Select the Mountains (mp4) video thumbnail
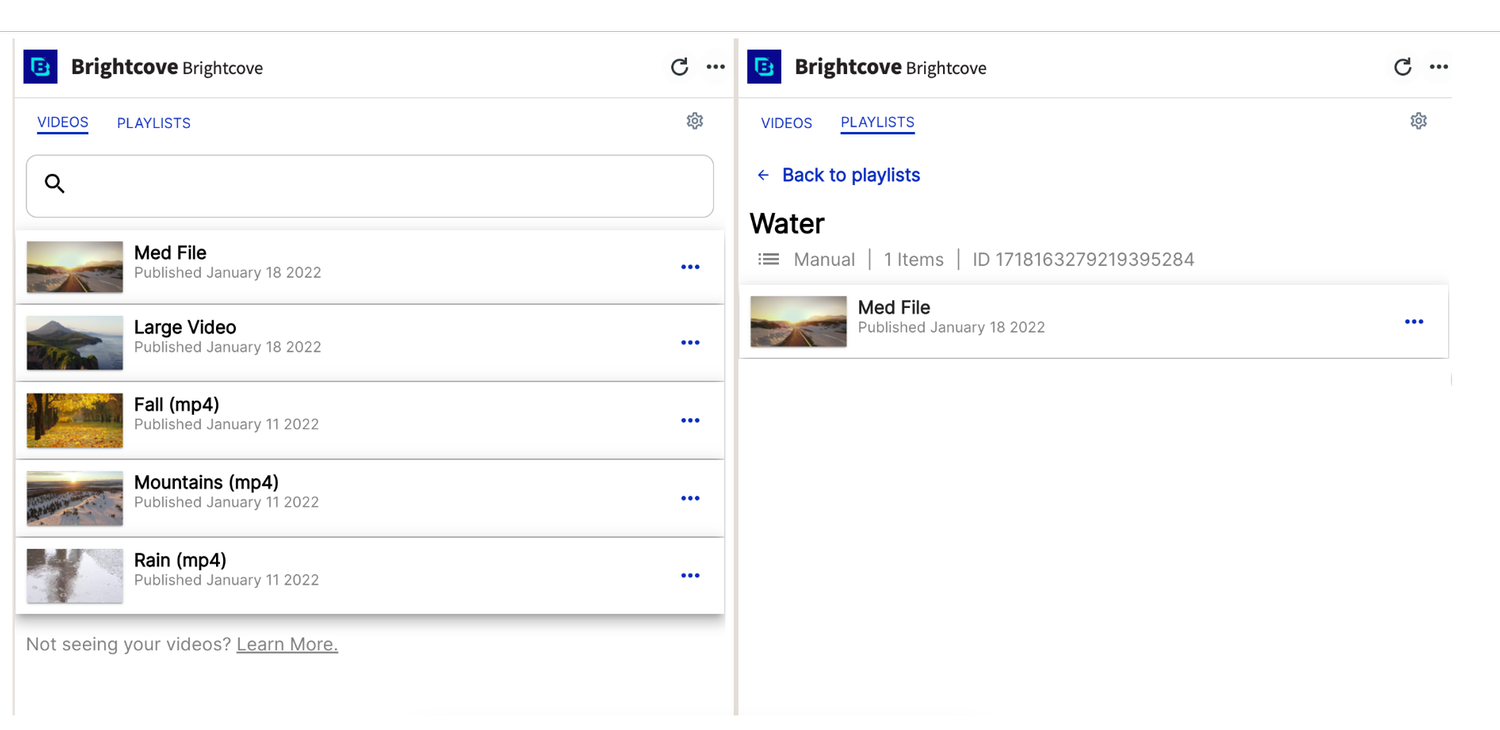This screenshot has width=1500, height=730. (75, 498)
